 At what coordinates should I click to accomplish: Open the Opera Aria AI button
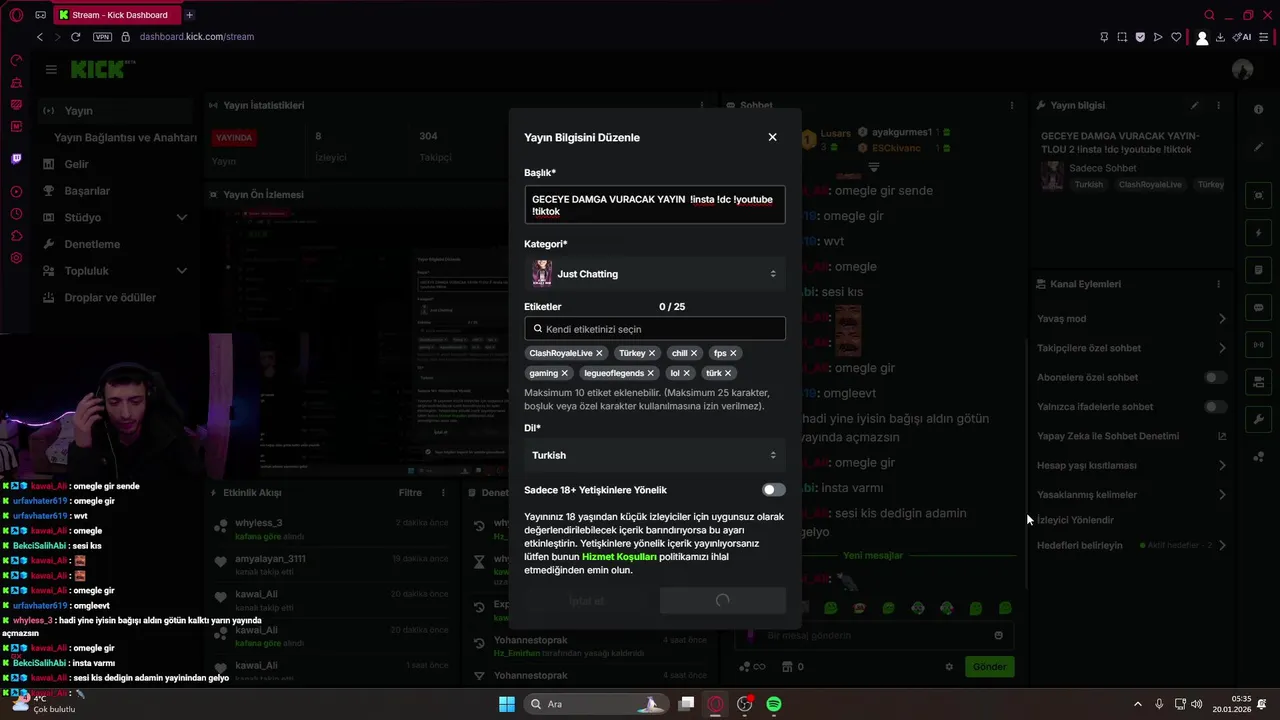1244,37
